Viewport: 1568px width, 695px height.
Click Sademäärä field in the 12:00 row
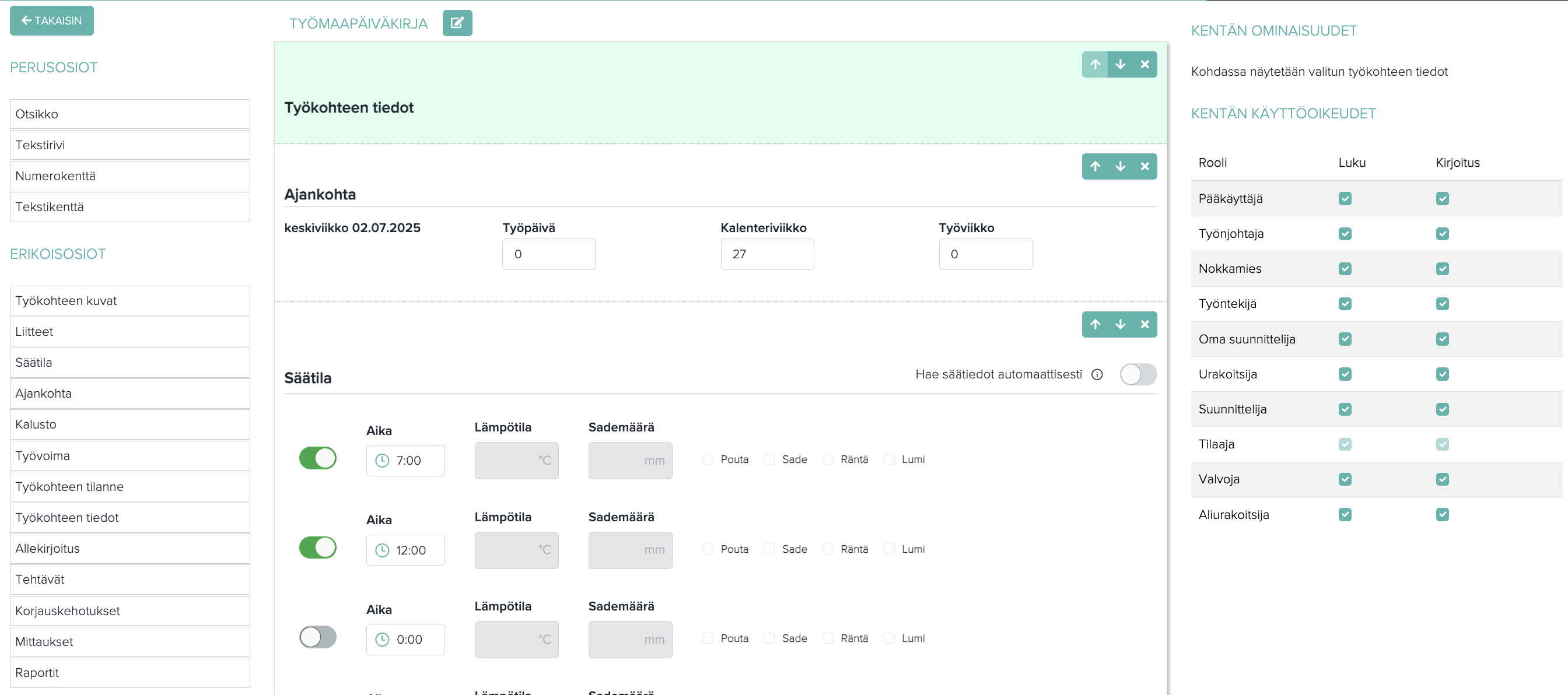(x=630, y=550)
